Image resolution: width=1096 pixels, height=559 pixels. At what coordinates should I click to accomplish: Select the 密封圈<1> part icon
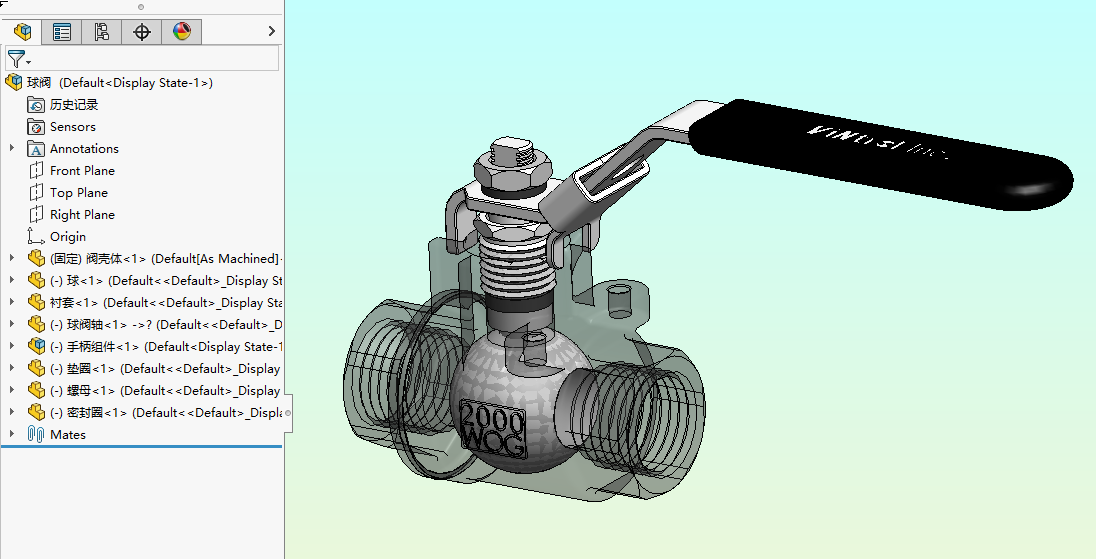36,413
